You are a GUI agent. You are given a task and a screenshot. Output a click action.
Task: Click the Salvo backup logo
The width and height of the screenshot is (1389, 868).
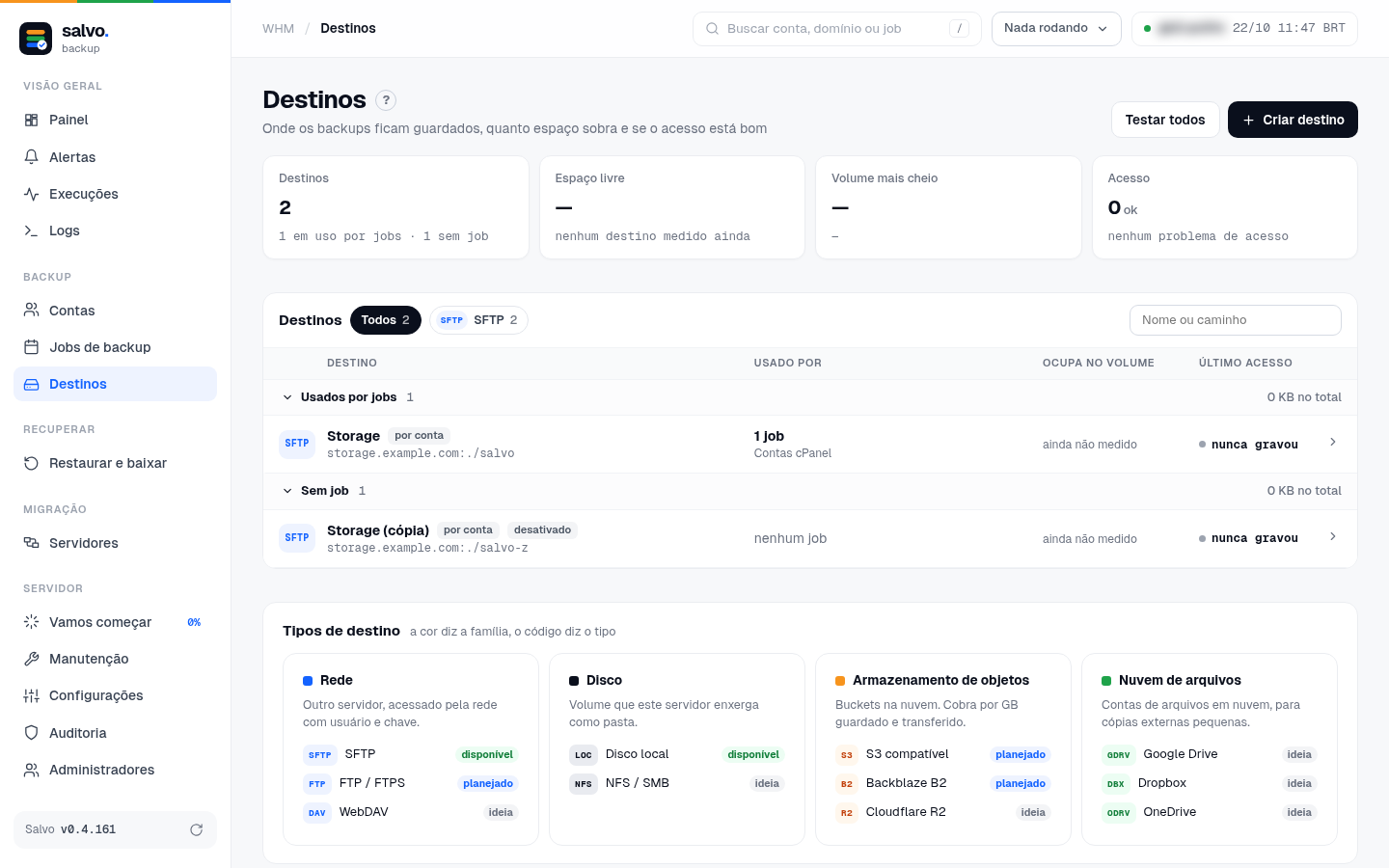point(37,39)
